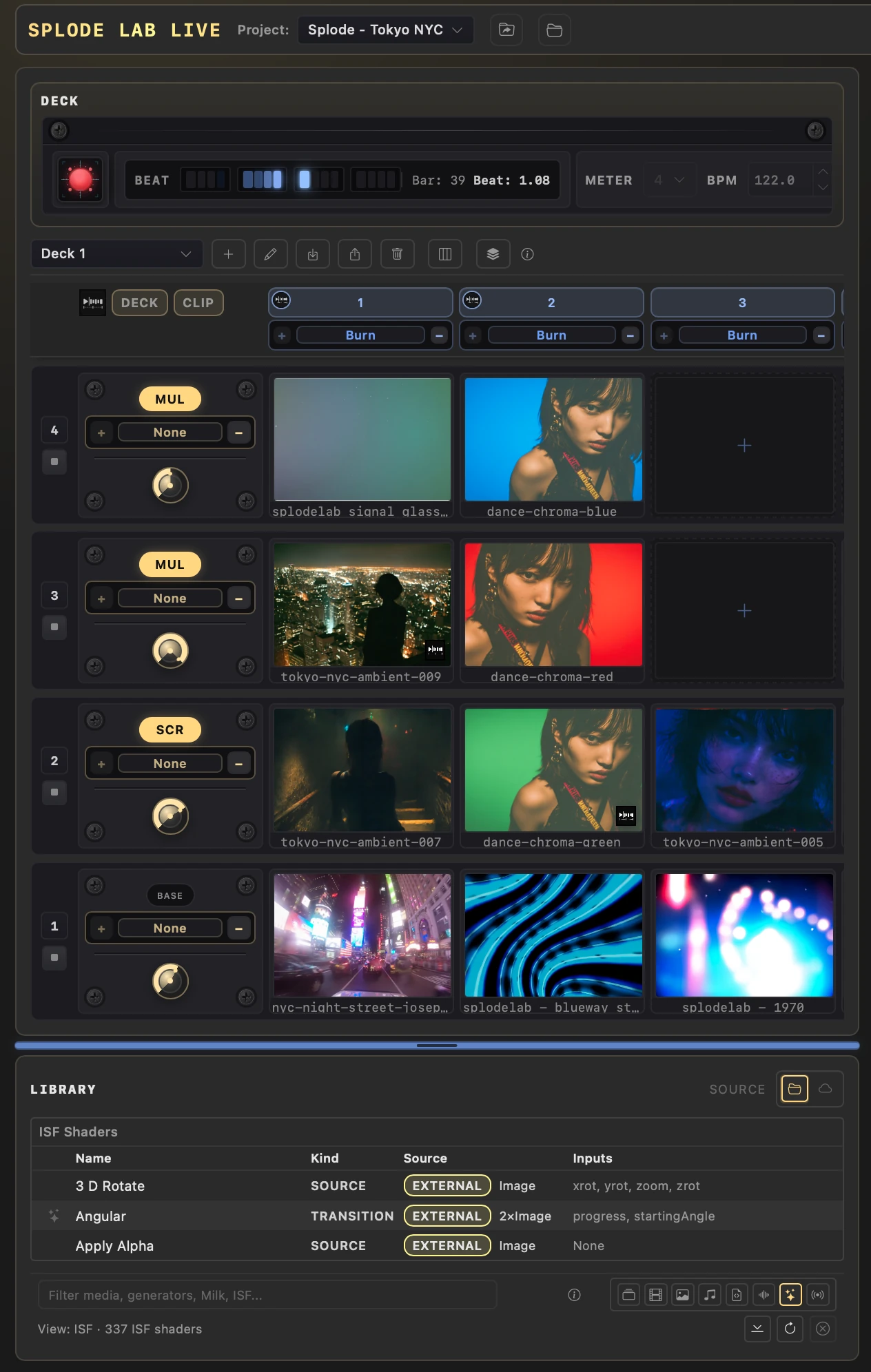Select the ISF sparkle filter icon

(790, 1295)
